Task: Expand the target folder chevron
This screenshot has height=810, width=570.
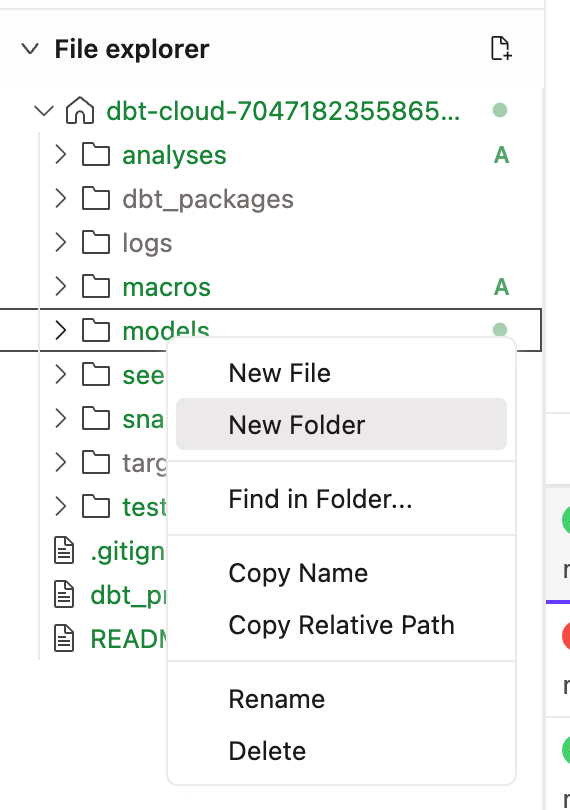Action: click(60, 462)
